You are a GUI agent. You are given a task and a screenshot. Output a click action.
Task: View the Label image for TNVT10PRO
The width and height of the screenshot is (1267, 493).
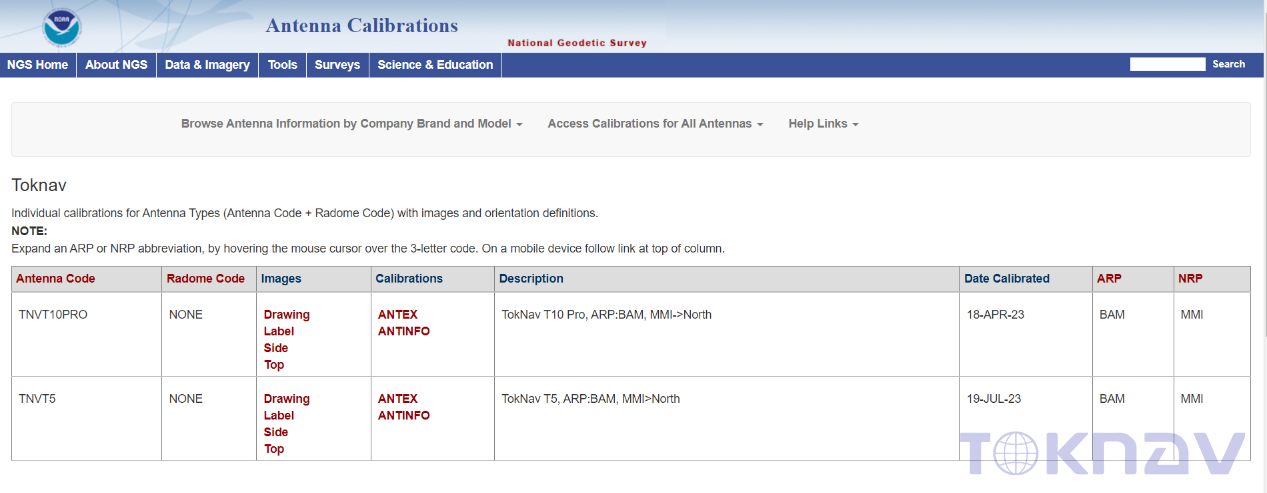pos(279,331)
